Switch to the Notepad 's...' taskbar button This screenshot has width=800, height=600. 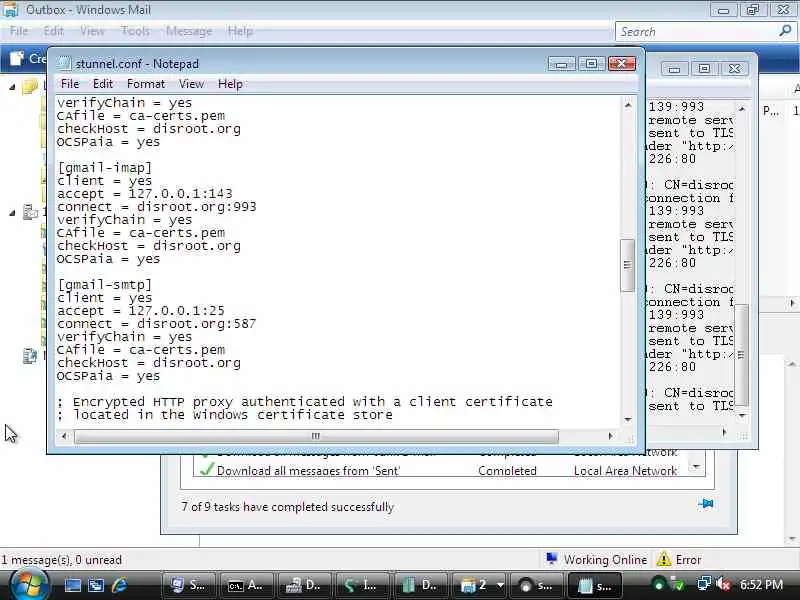click(595, 586)
